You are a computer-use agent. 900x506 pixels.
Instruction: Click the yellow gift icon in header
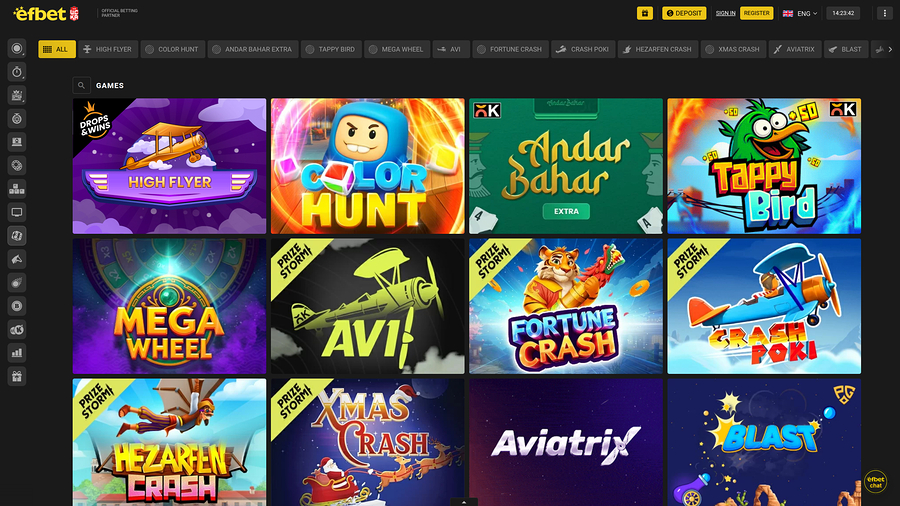coord(645,13)
